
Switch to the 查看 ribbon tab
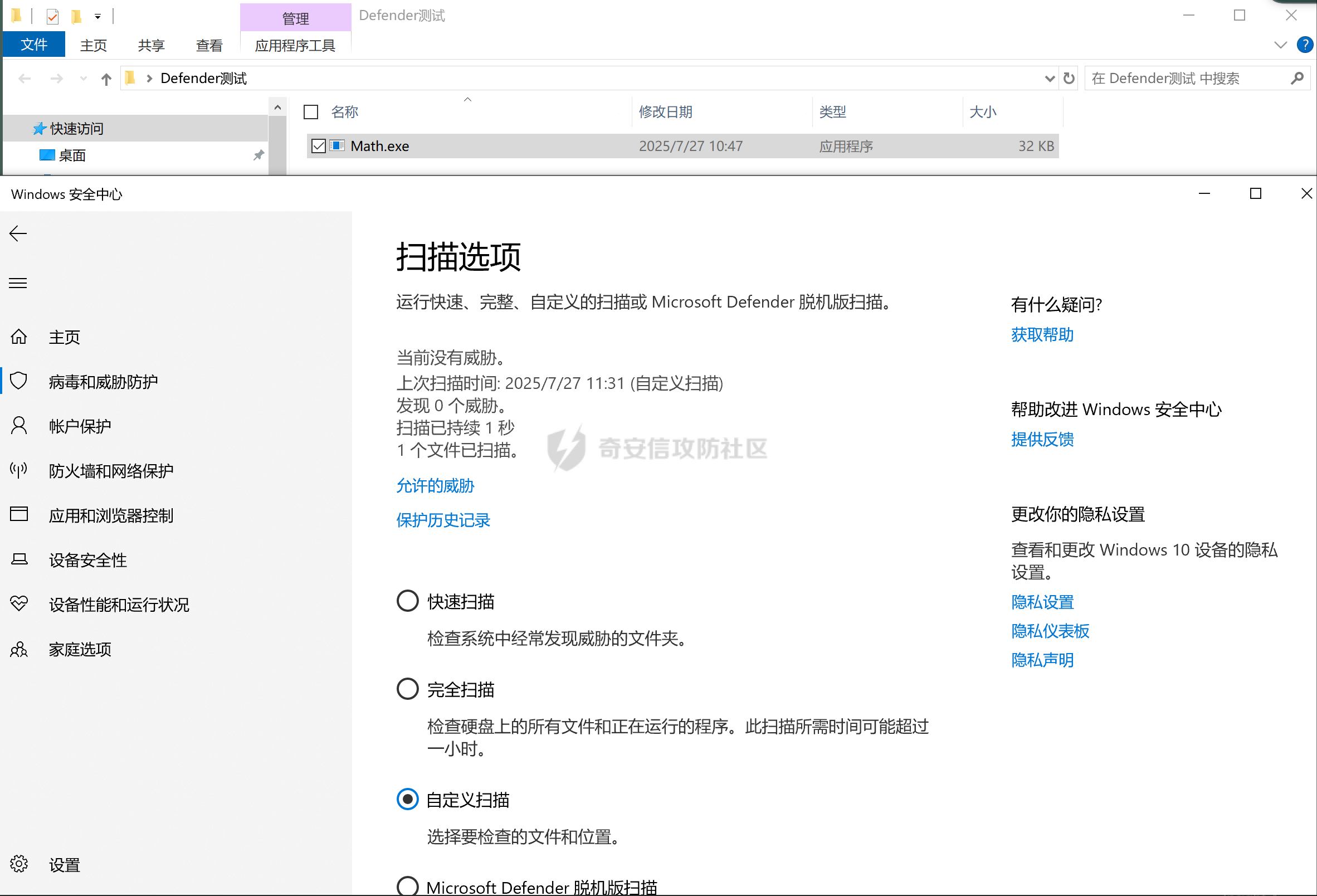[x=209, y=45]
